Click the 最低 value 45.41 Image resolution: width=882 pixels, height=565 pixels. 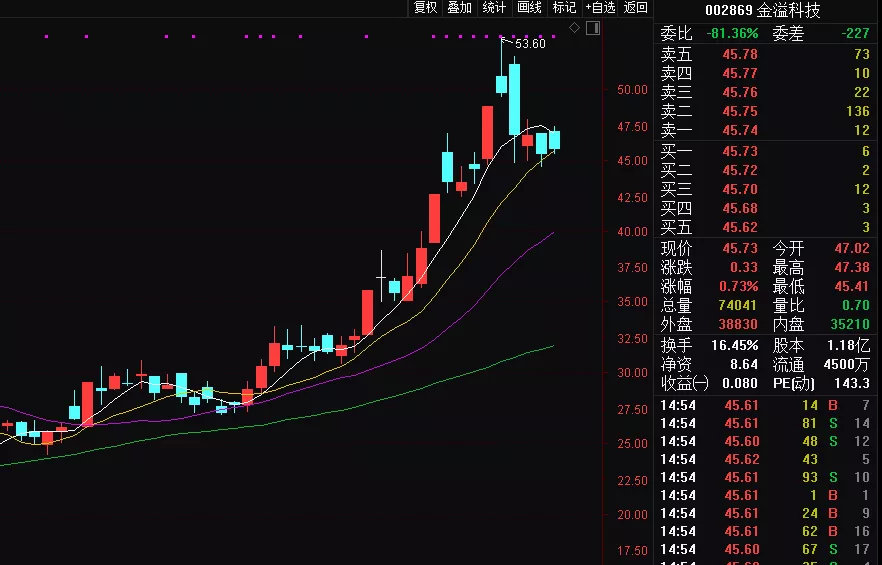(852, 286)
